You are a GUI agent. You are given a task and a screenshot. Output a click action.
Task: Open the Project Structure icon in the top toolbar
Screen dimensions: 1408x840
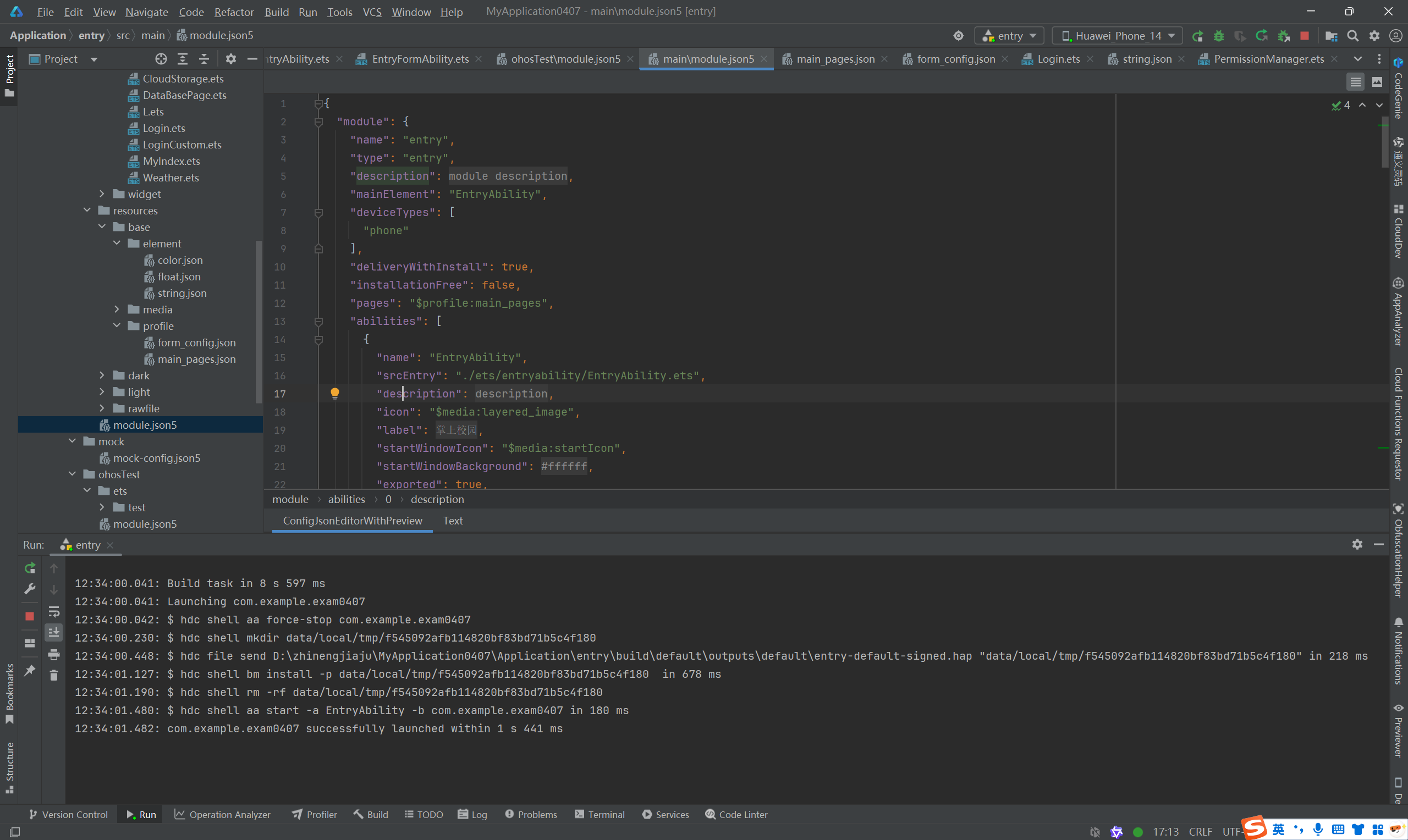coord(1331,36)
